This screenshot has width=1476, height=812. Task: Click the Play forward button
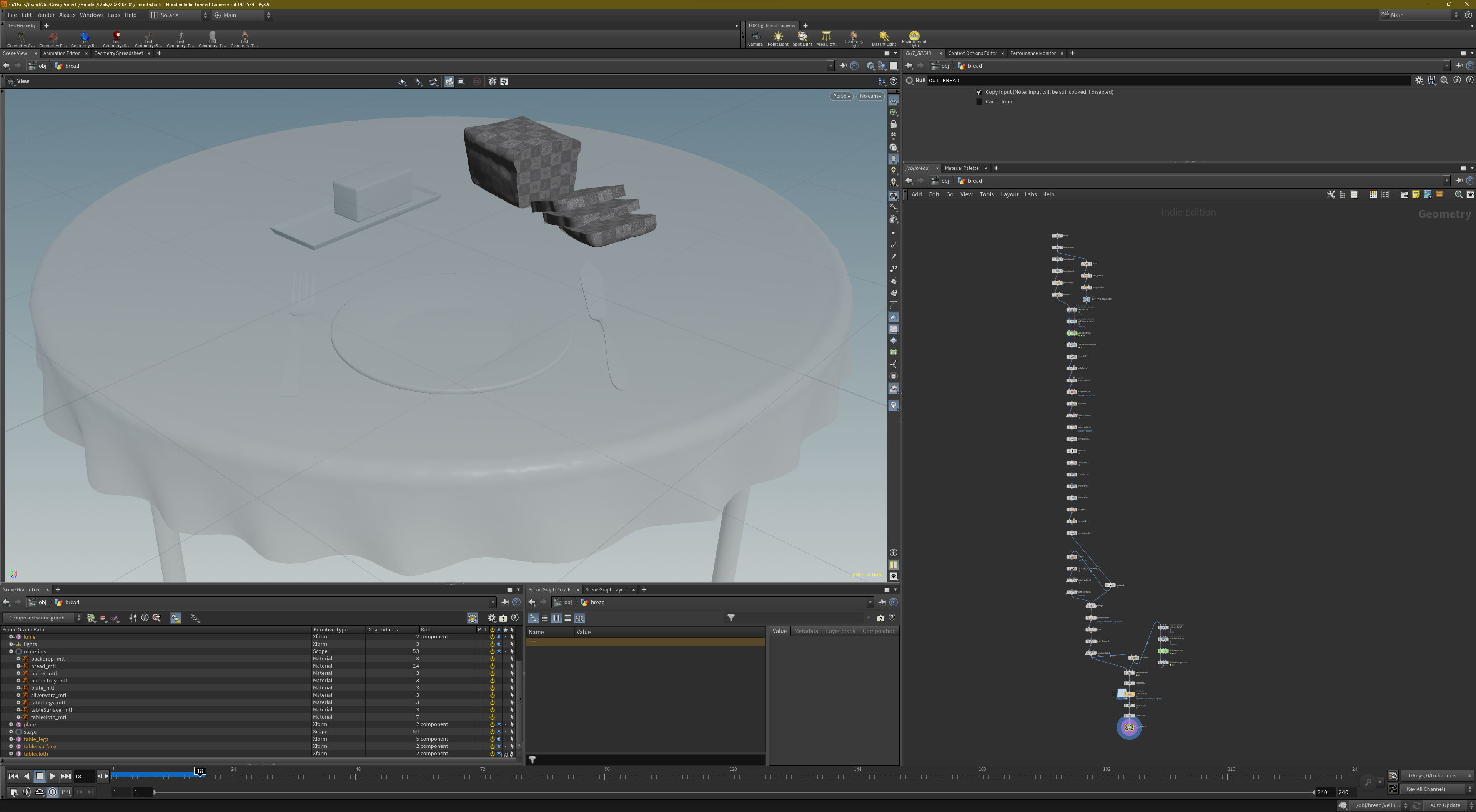[x=52, y=777]
